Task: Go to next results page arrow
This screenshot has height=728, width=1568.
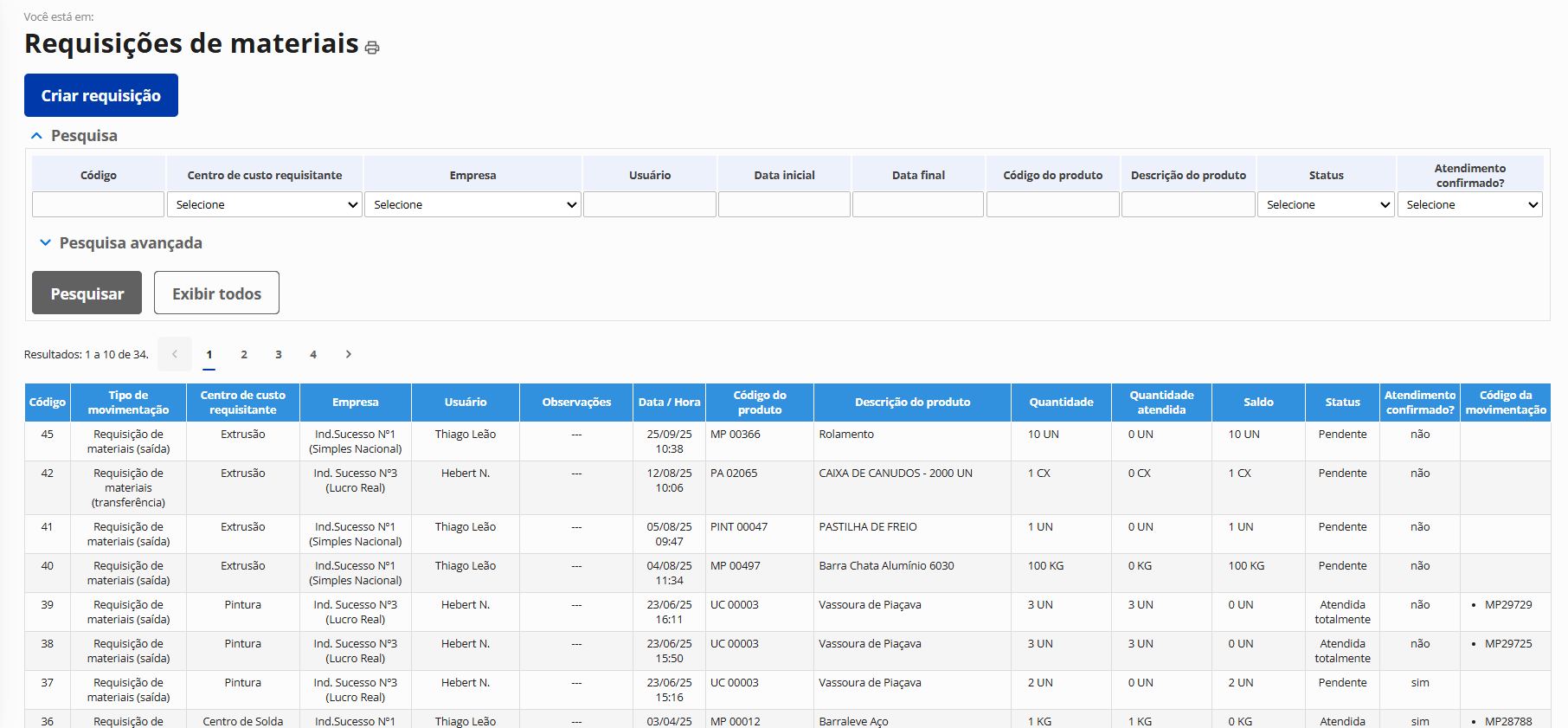Action: point(348,354)
